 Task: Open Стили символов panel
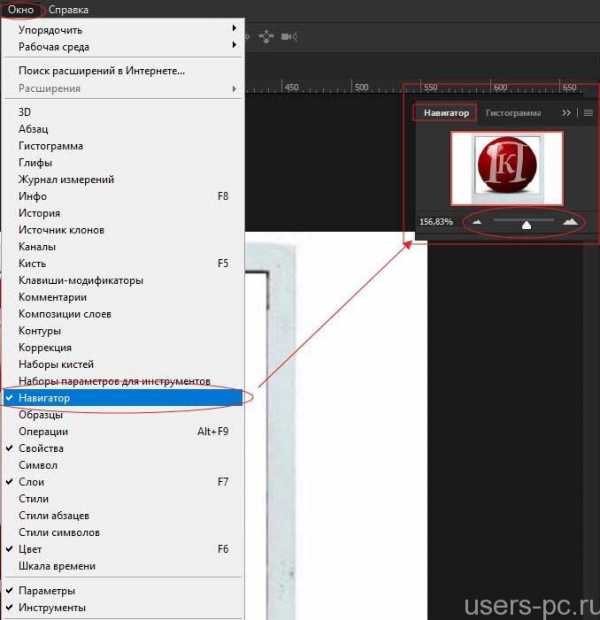point(123,532)
